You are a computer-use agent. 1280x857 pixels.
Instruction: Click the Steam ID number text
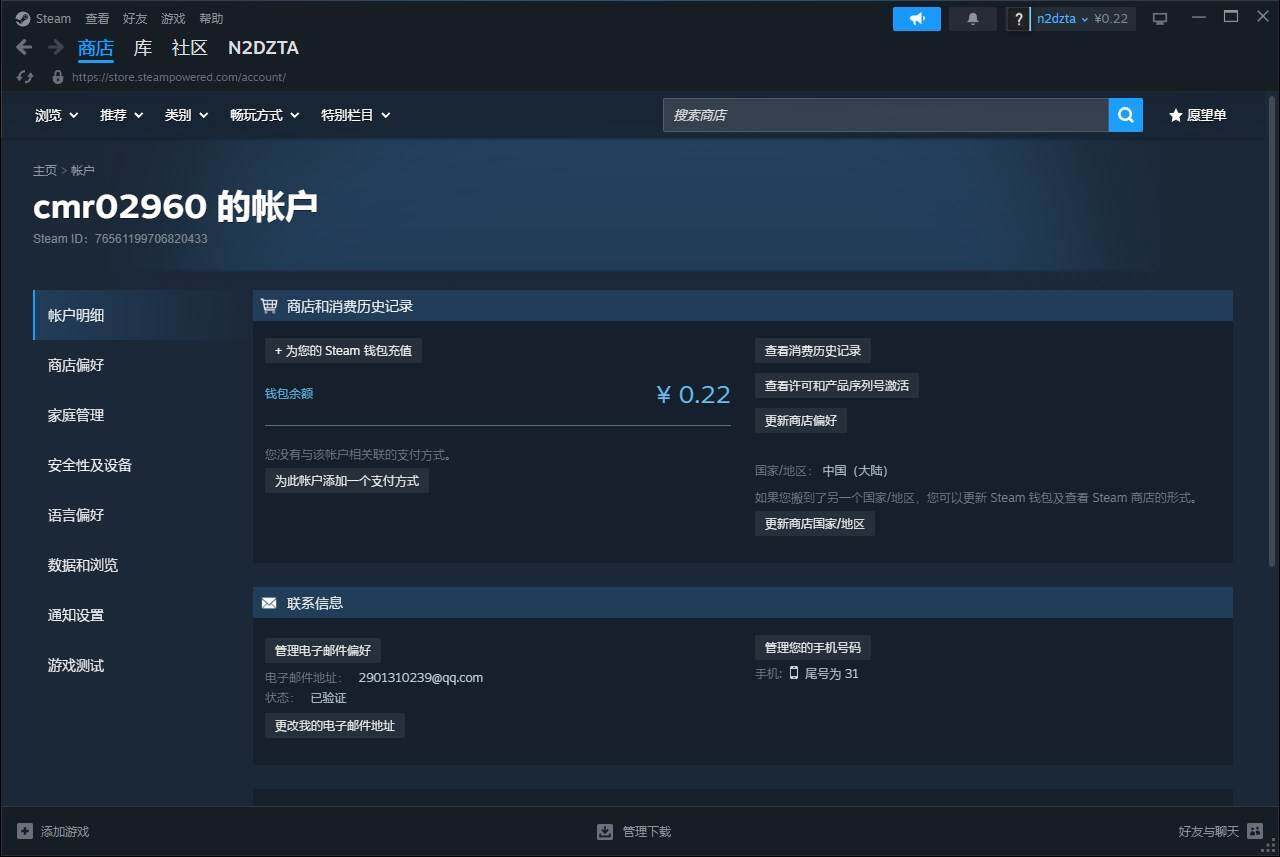(x=151, y=239)
